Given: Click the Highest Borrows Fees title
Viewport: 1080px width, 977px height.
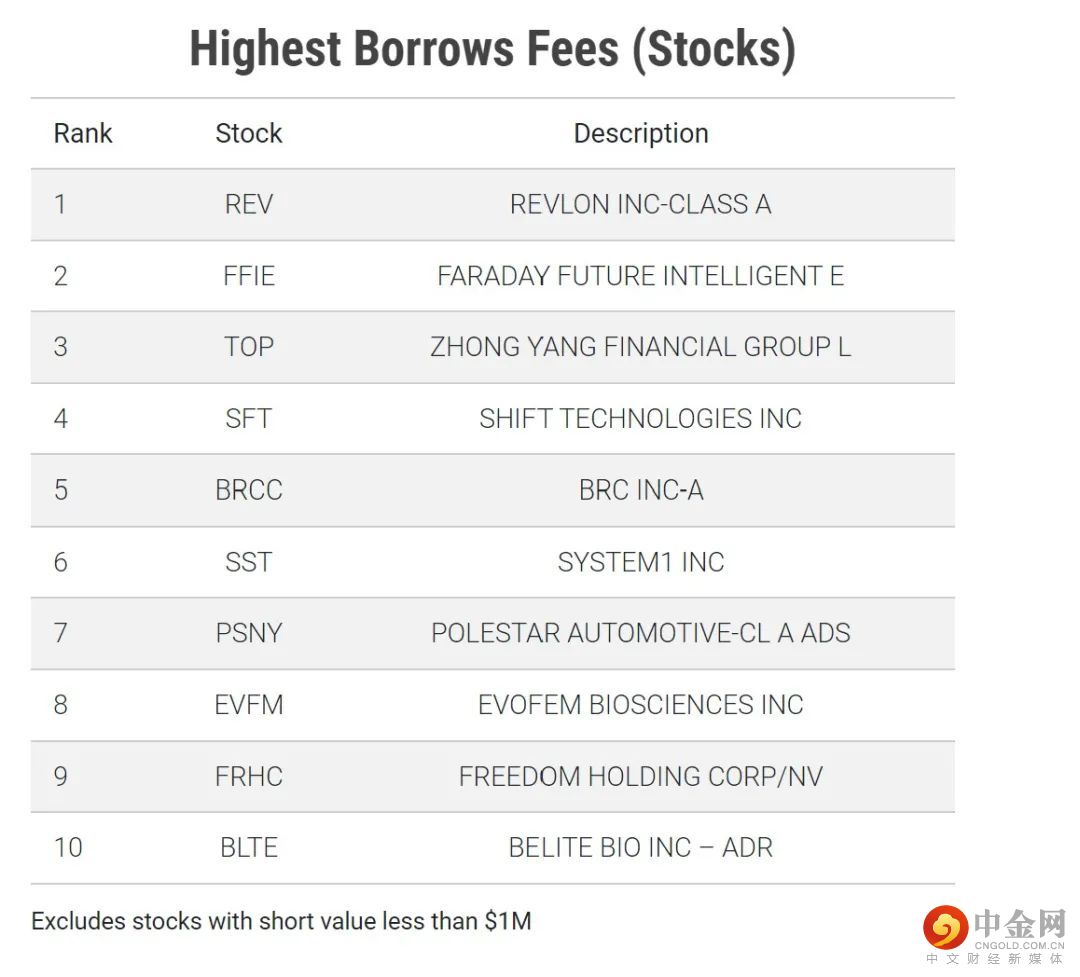Looking at the screenshot, I should coord(492,49).
